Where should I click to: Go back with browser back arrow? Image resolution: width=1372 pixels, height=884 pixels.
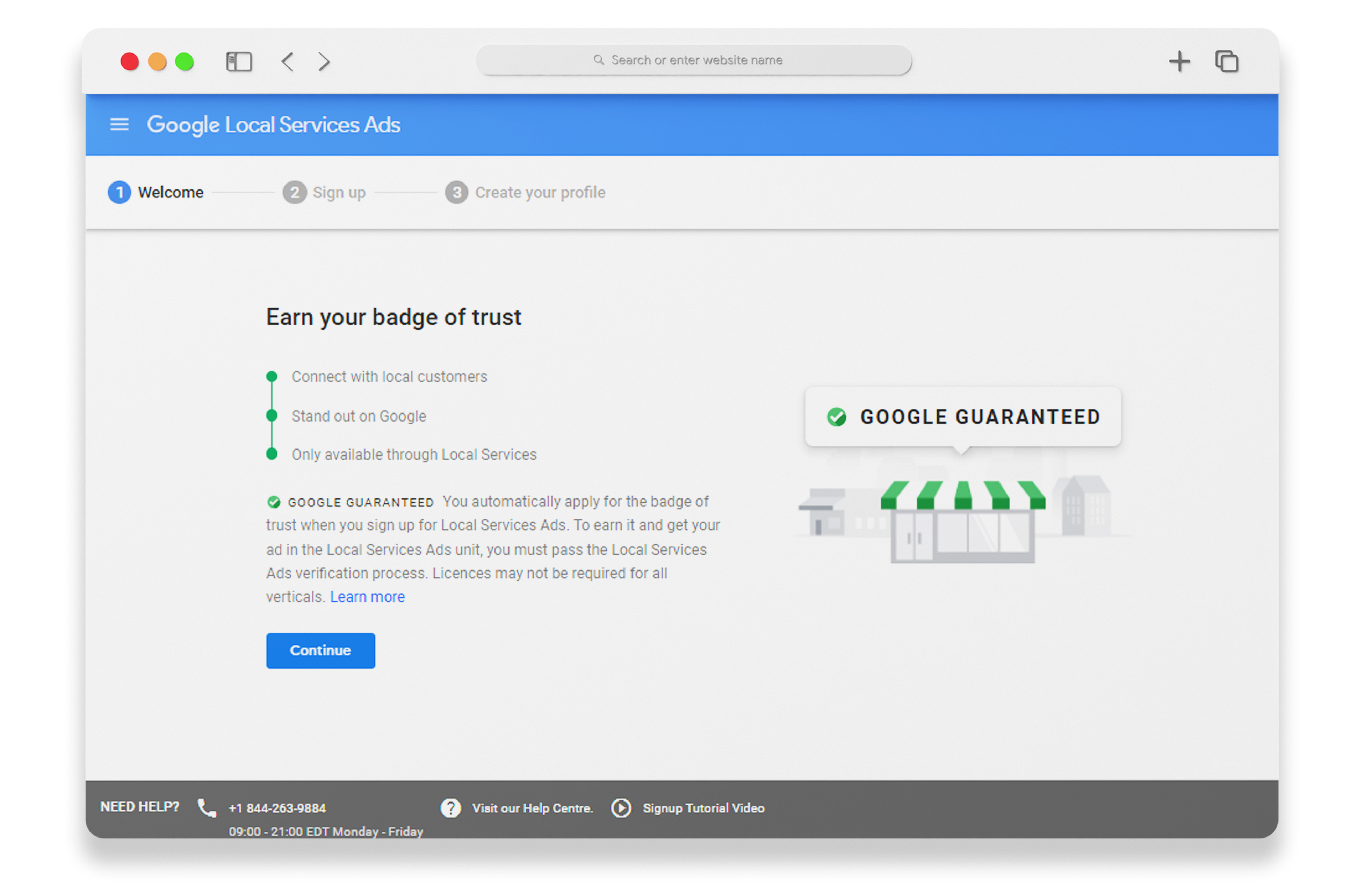288,62
